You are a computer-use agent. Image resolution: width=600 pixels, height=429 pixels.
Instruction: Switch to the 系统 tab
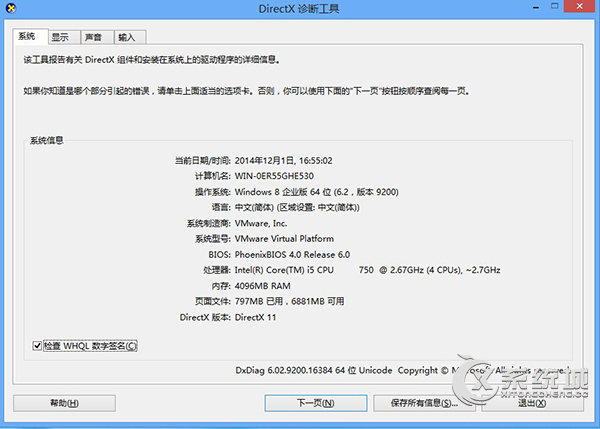click(30, 36)
